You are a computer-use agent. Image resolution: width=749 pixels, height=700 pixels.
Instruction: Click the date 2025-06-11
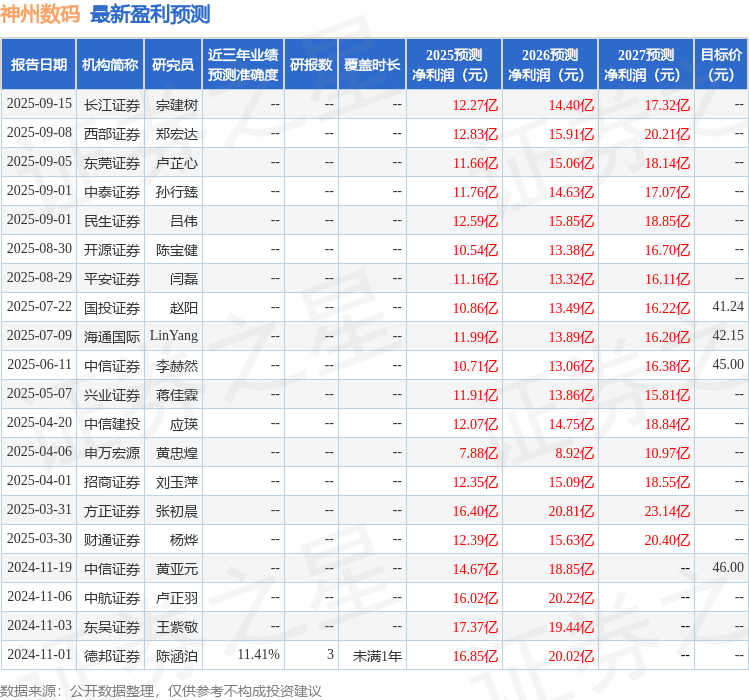click(39, 365)
